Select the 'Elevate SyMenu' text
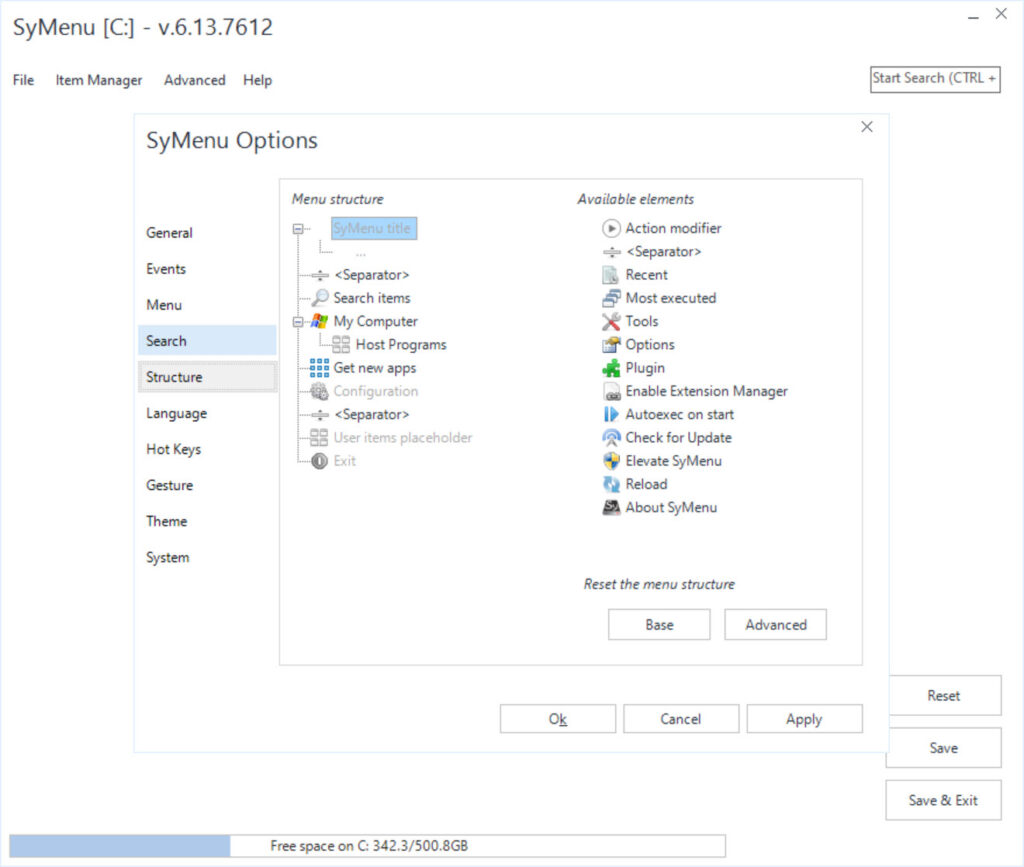 coord(673,461)
